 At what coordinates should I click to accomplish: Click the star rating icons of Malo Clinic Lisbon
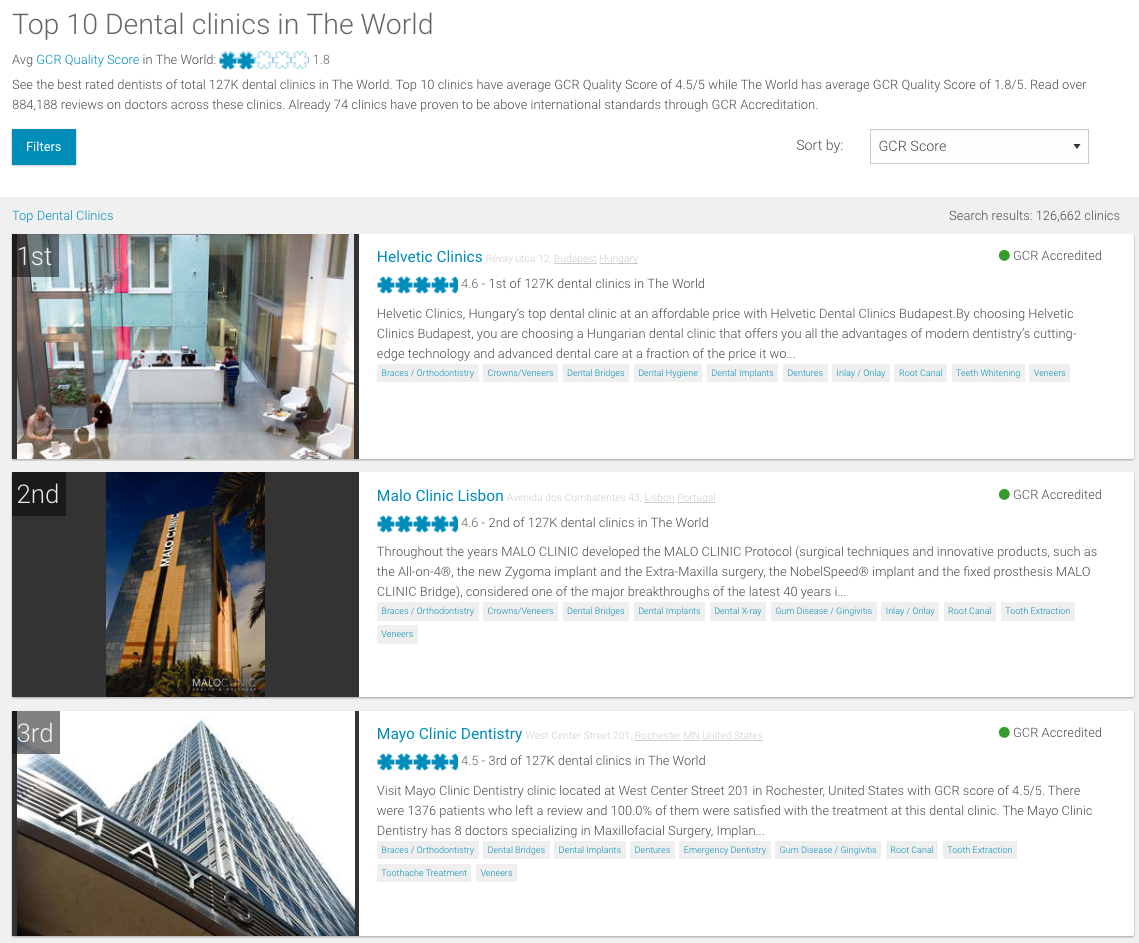pos(418,523)
